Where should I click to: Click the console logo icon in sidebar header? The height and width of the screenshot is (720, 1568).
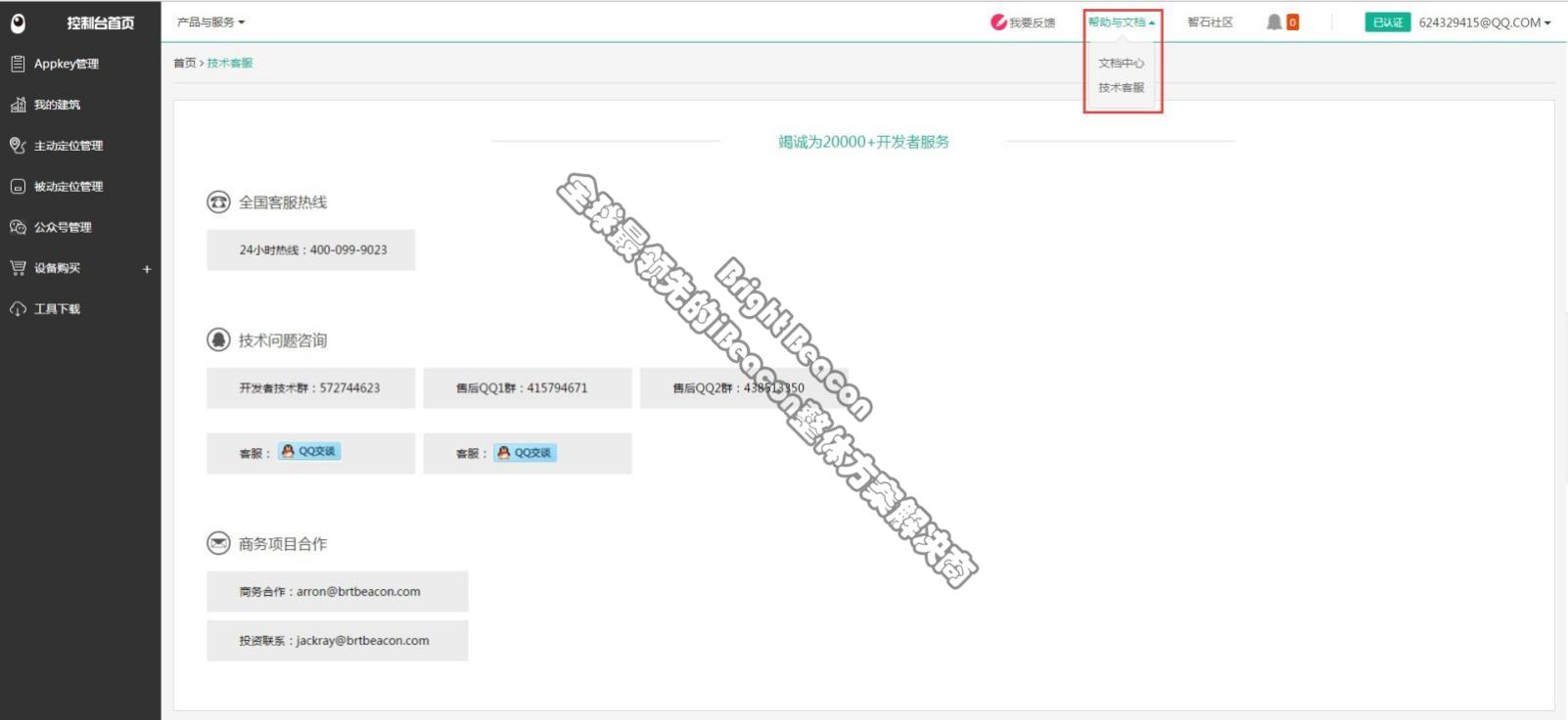pos(18,22)
